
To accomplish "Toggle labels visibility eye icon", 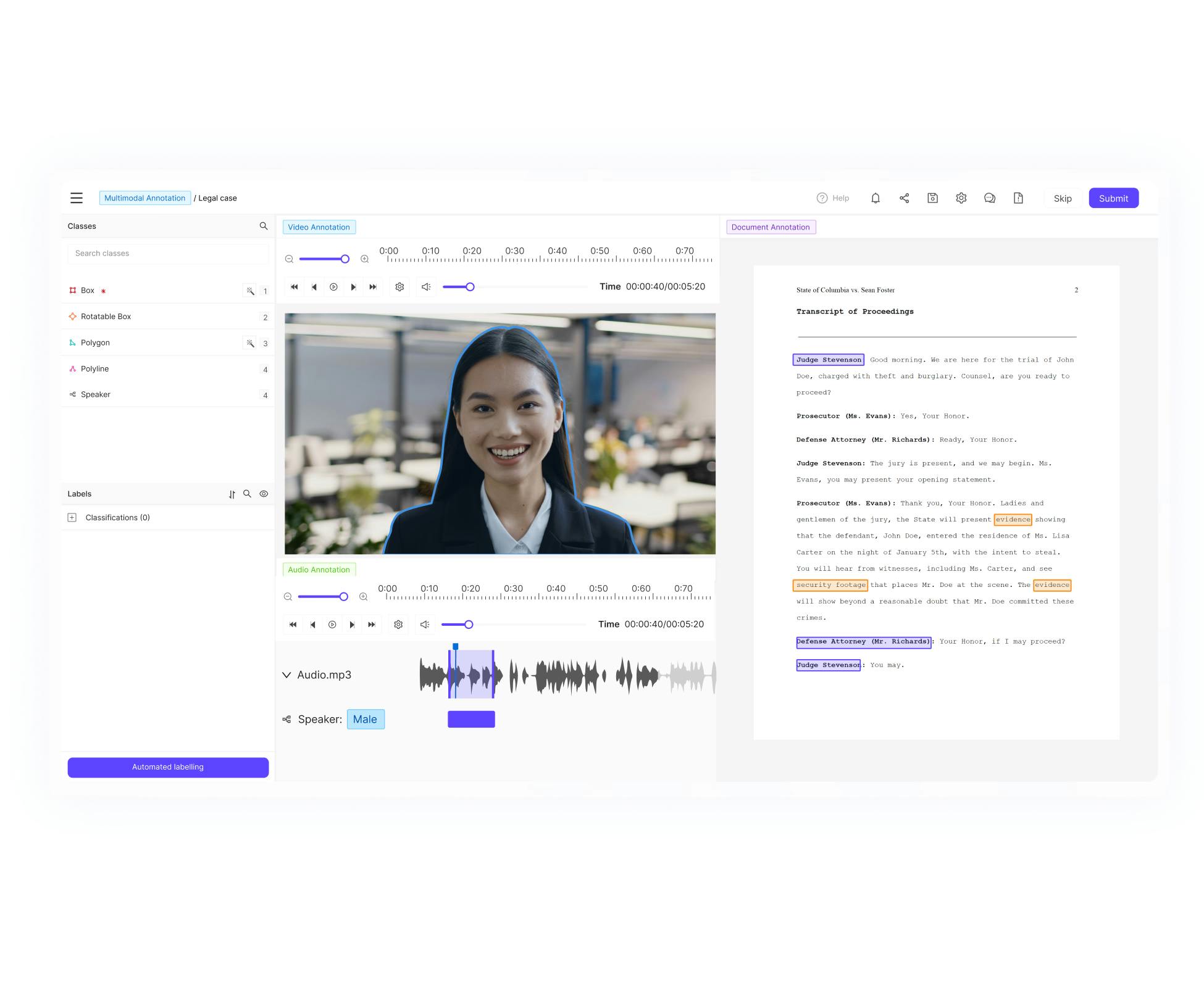I will click(264, 494).
